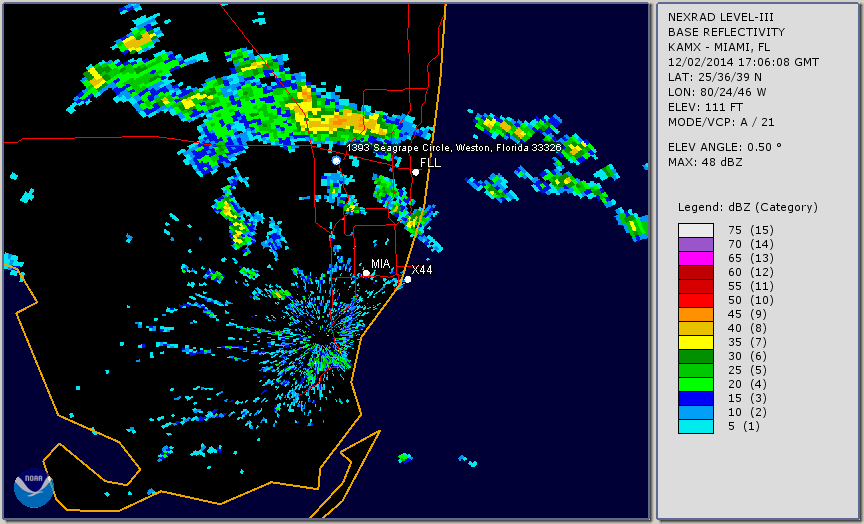Click the 'Legend: dBZ (Category)' title

point(748,207)
